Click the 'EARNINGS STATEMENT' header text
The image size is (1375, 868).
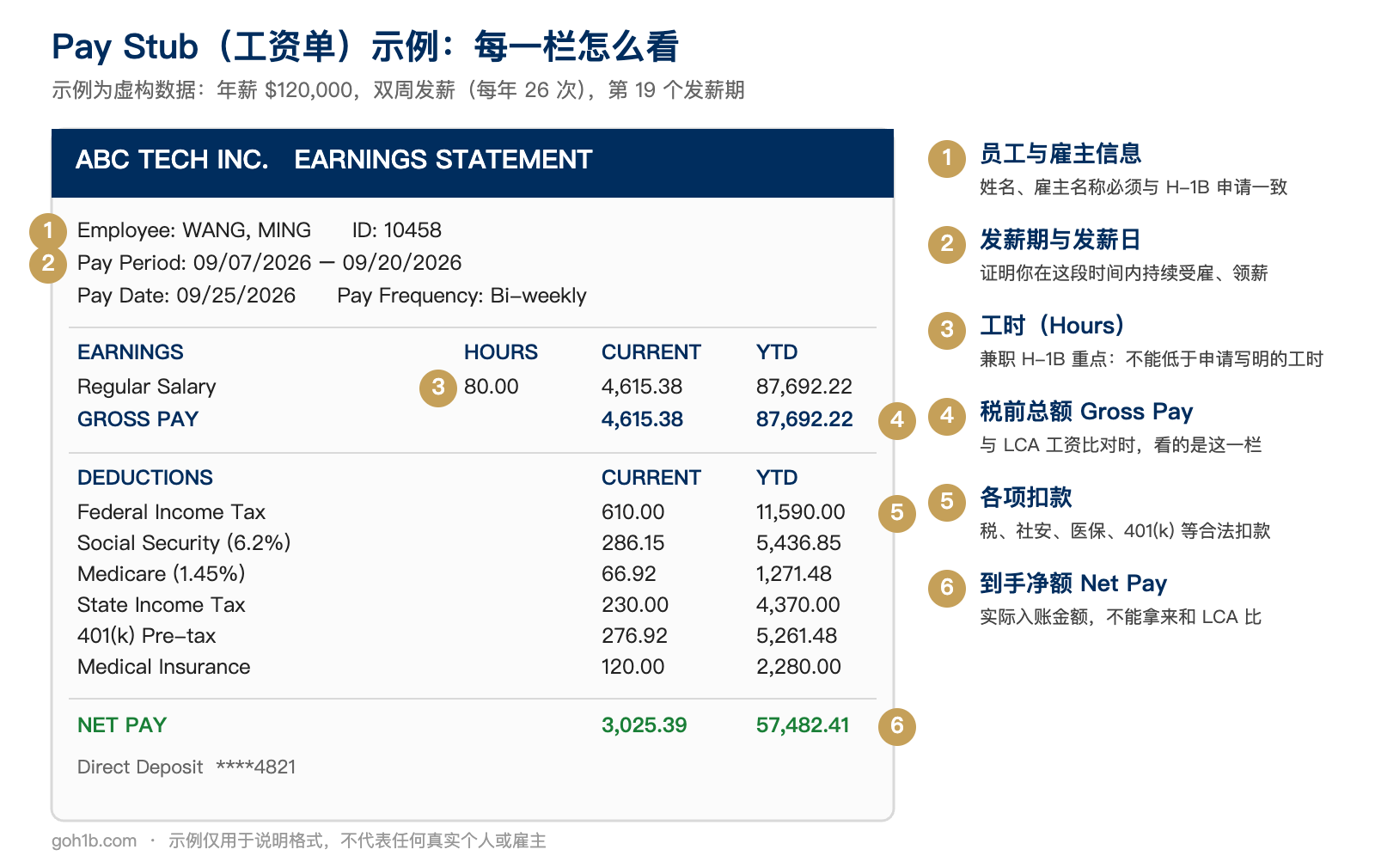click(x=443, y=160)
